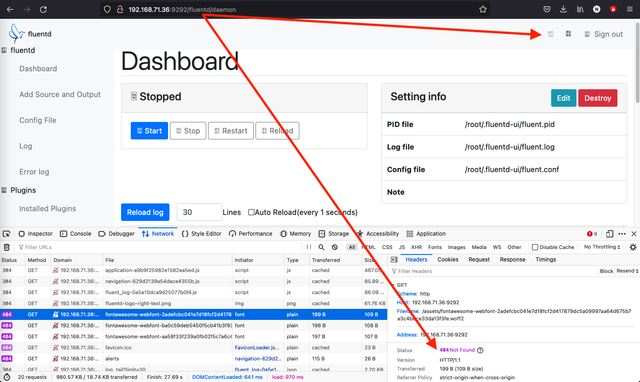The height and width of the screenshot is (382, 640).
Task: Toggle the Images request filter
Action: click(x=456, y=247)
